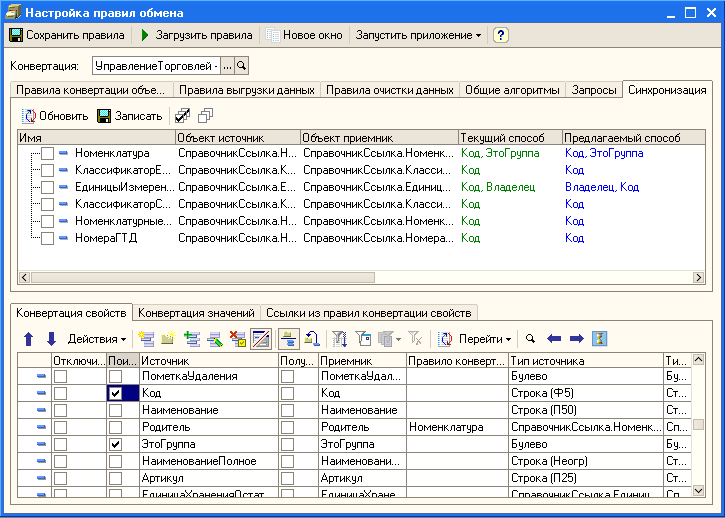
Task: Click the Предлагаемый способ column header
Action: pyautogui.click(x=633, y=138)
